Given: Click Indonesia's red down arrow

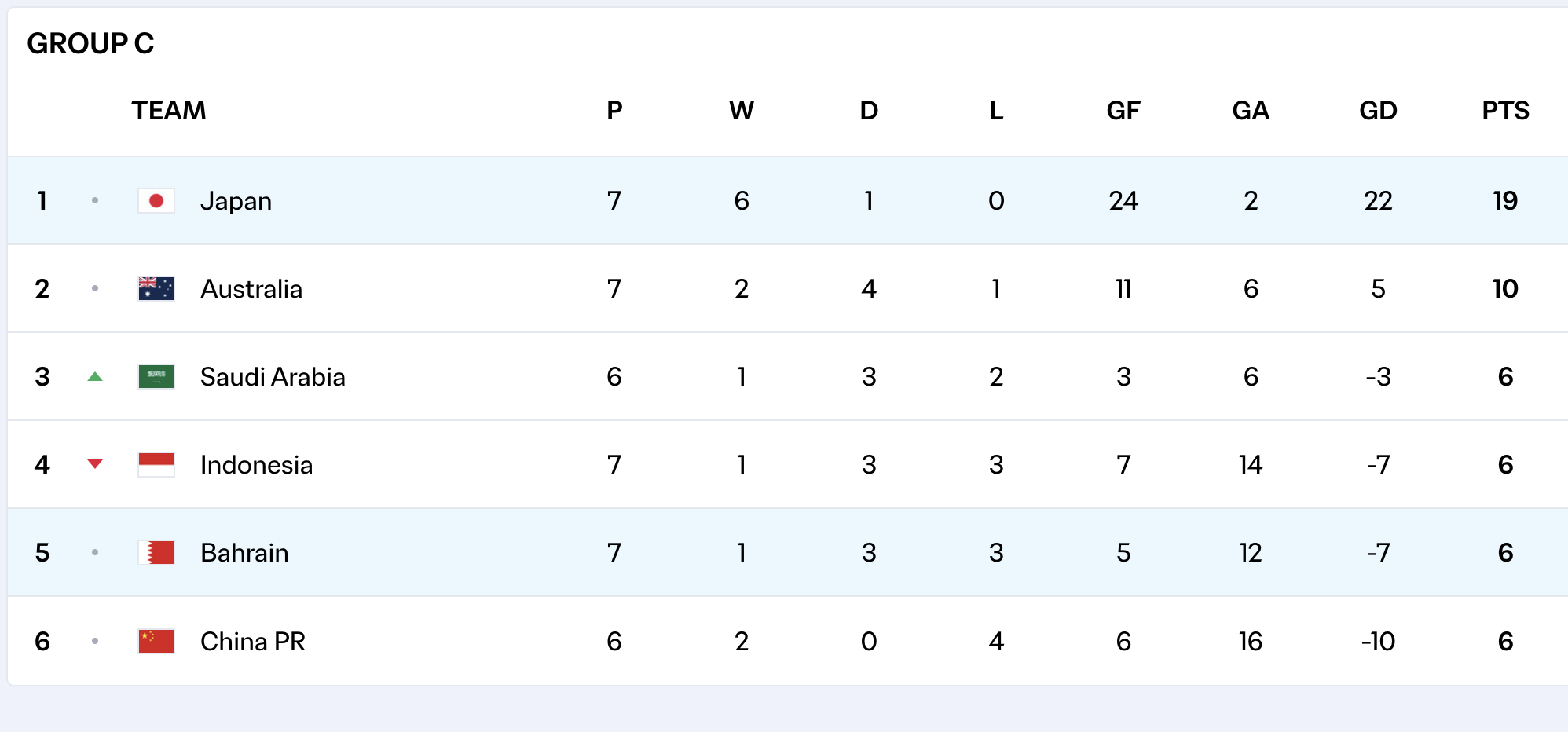Looking at the screenshot, I should [95, 464].
